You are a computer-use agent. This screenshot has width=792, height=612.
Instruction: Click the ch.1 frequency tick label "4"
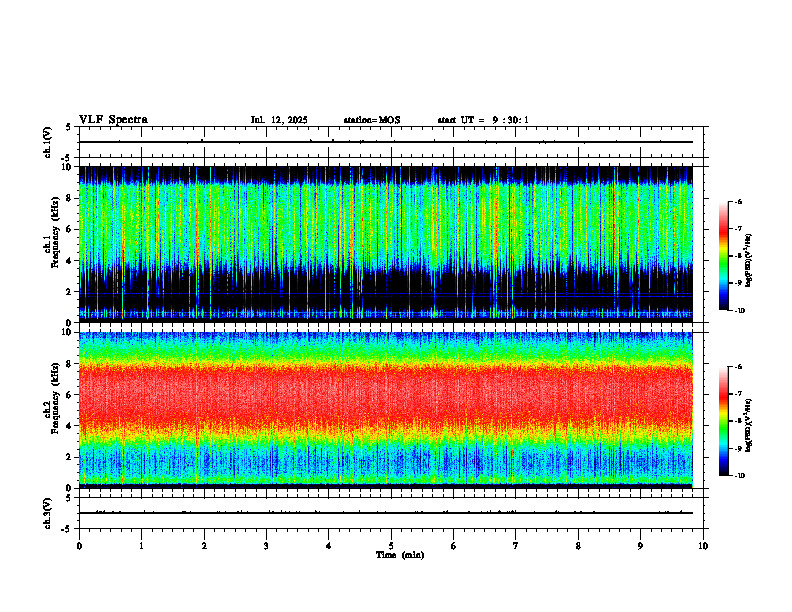point(70,261)
